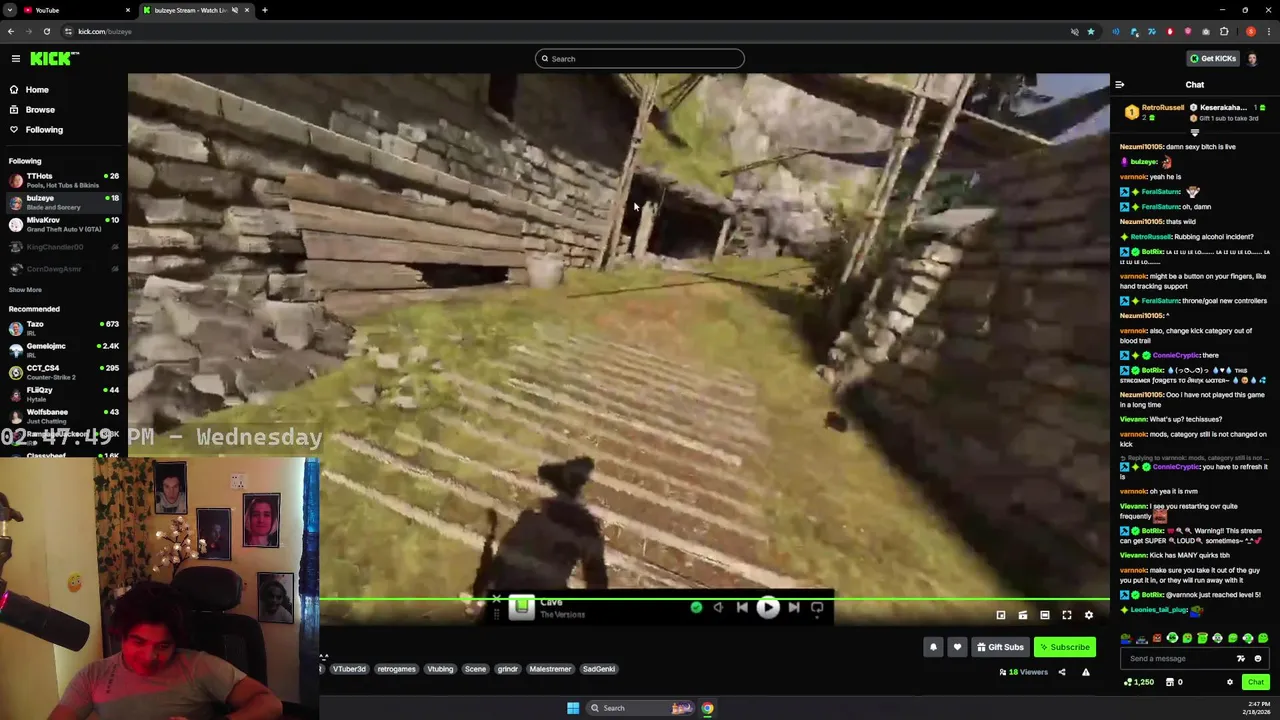Open chat settings gear icon
Screen dimensions: 1280x720
(1230, 682)
